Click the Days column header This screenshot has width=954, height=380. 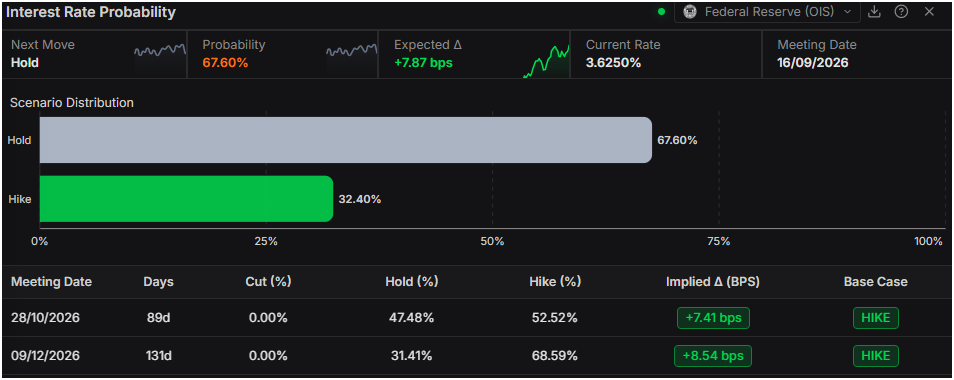(158, 282)
